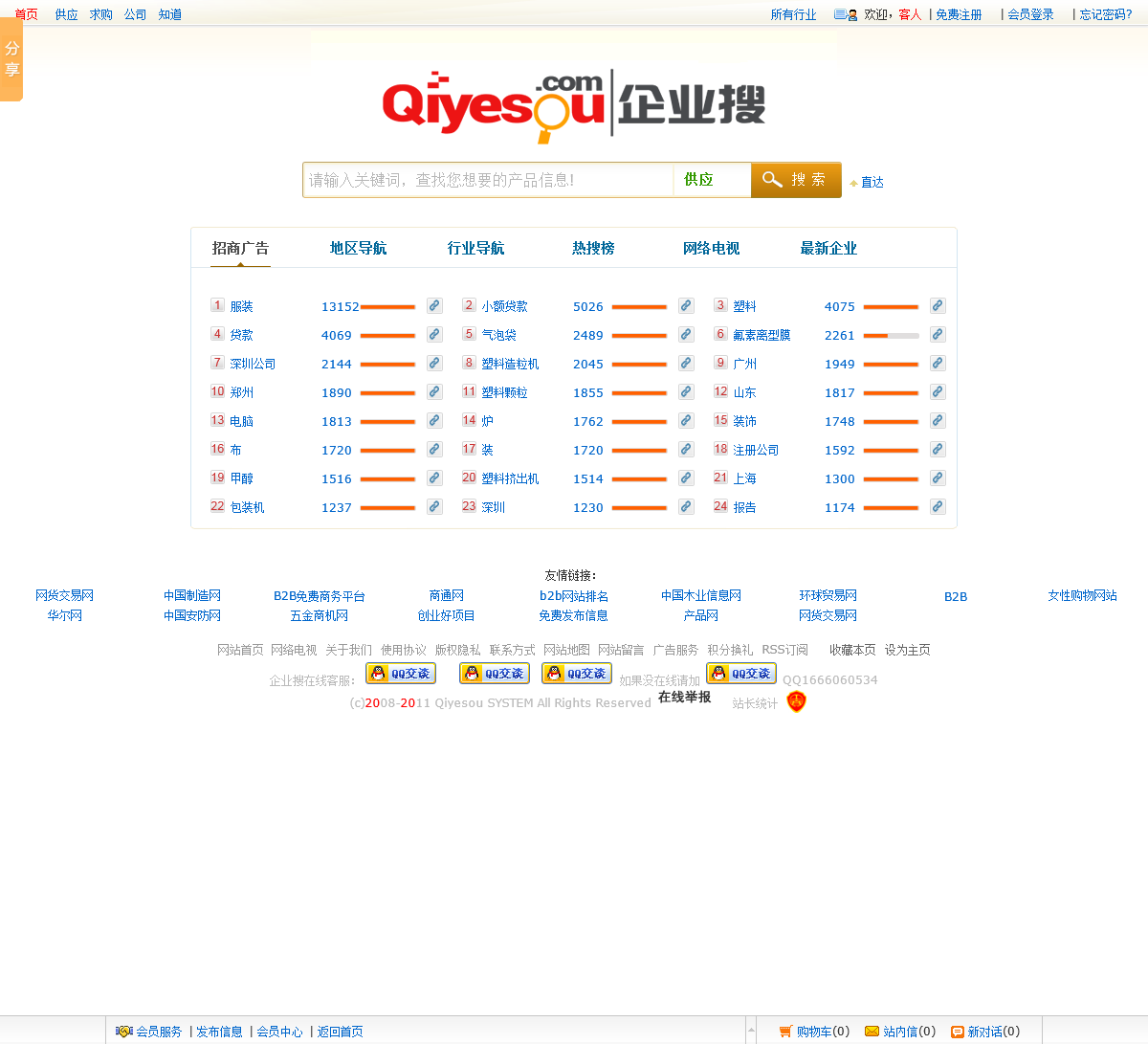Screen dimensions: 1148x1044
Task: Click the link icon in the 贷款 4069 row
Action: pos(434,335)
